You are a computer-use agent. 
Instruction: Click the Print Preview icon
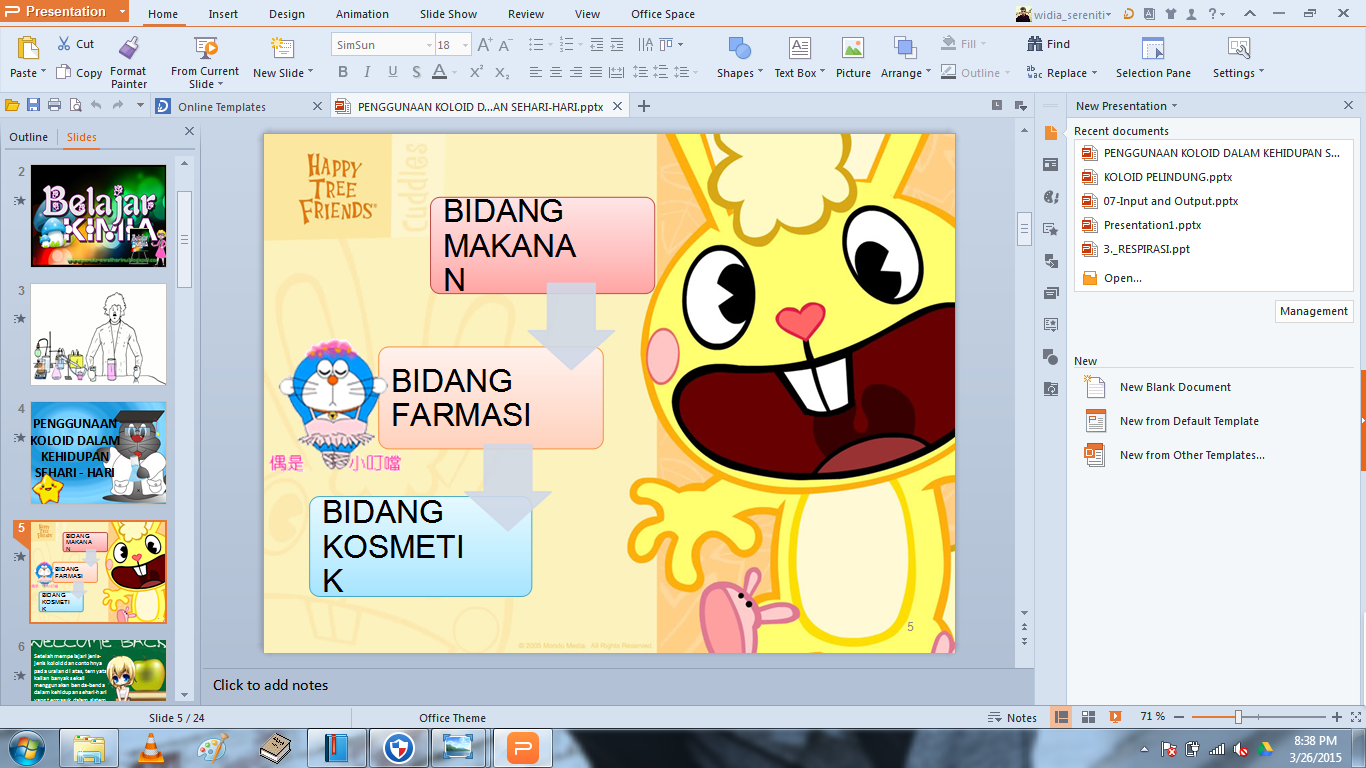[75, 105]
